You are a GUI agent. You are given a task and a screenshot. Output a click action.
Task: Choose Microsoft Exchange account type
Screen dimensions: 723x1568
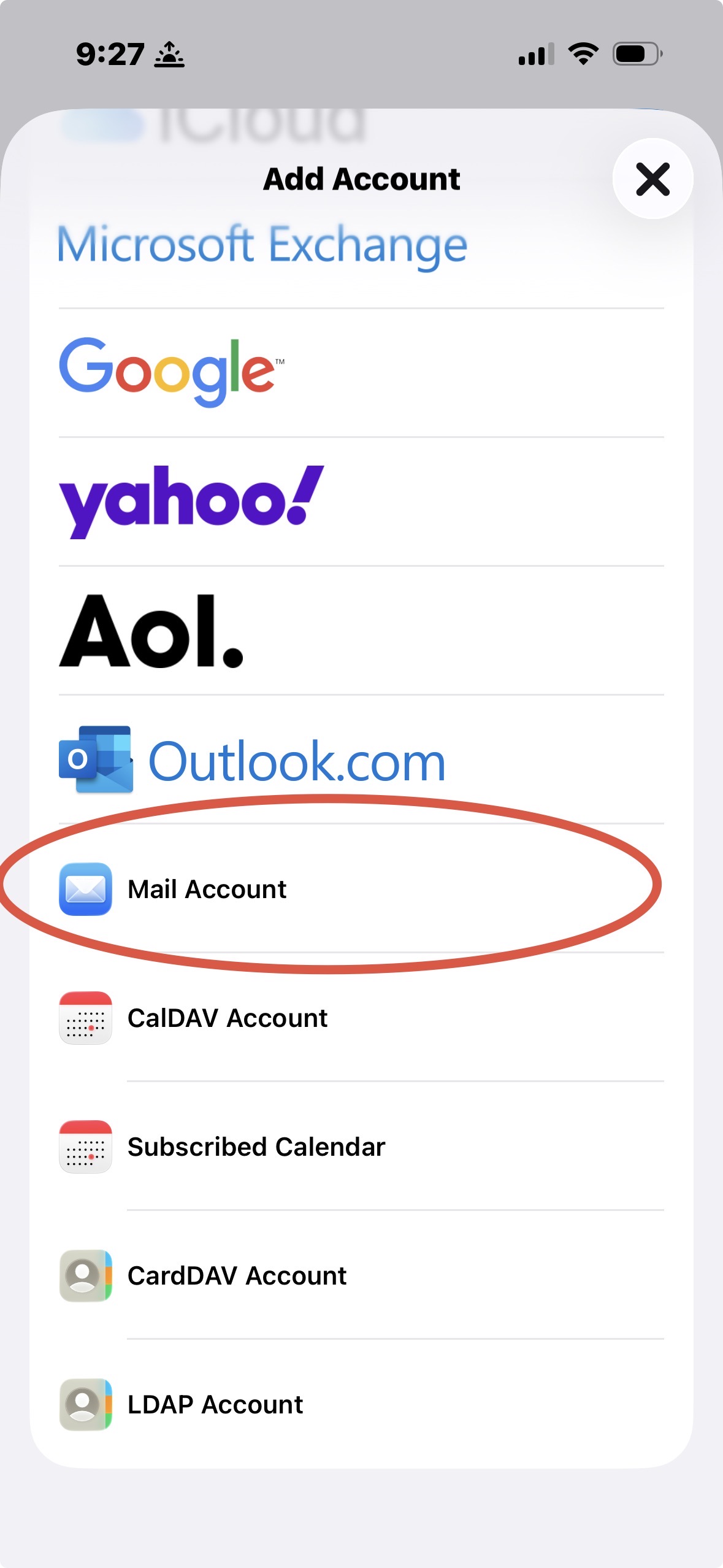[262, 245]
